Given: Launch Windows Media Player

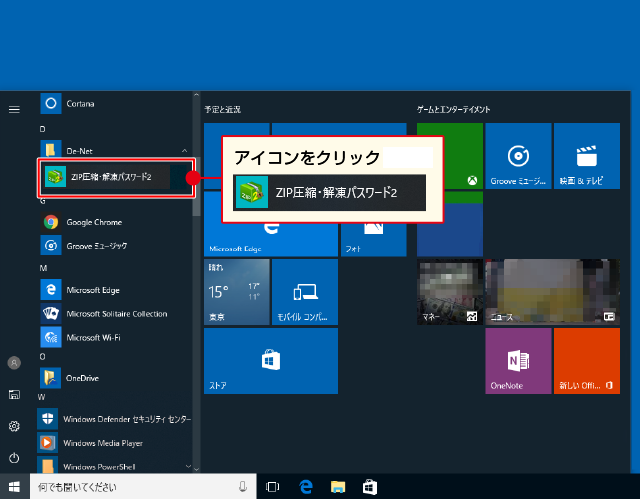Looking at the screenshot, I should coord(114,443).
